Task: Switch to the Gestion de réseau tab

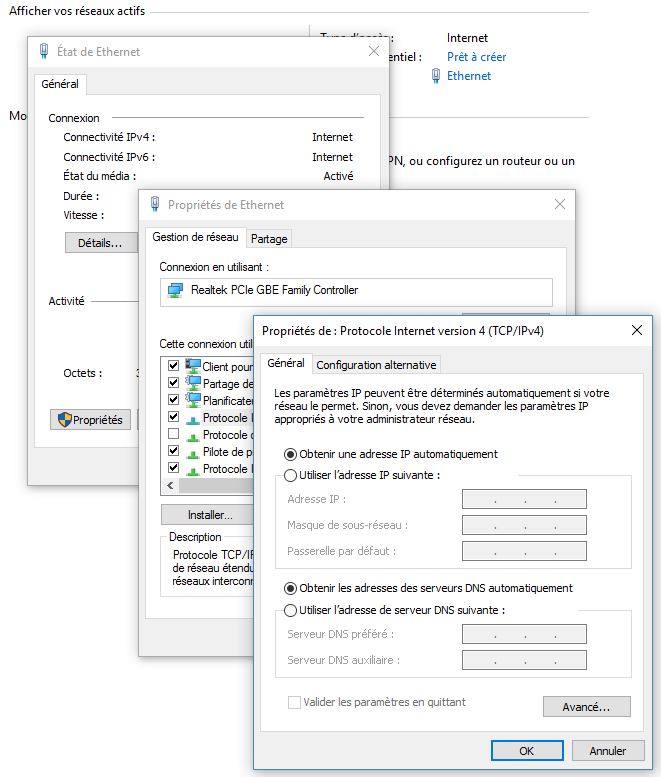Action: [195, 237]
